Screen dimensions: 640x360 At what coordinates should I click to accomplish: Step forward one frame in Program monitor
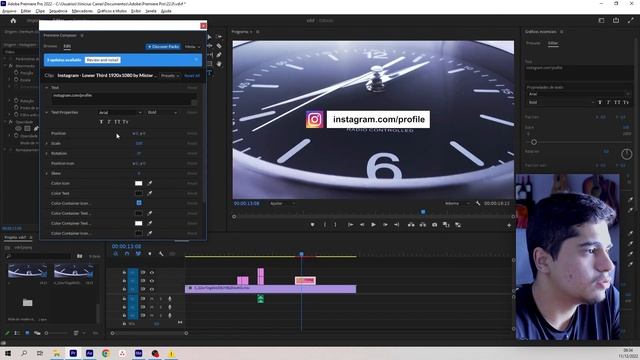385,224
